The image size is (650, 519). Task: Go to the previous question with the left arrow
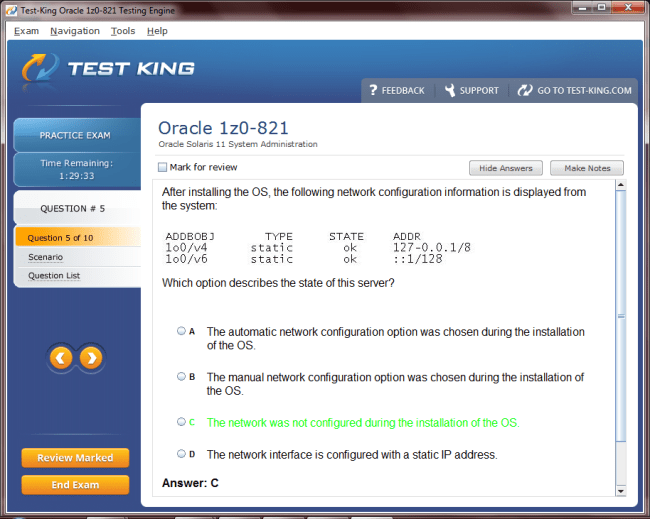coord(61,358)
